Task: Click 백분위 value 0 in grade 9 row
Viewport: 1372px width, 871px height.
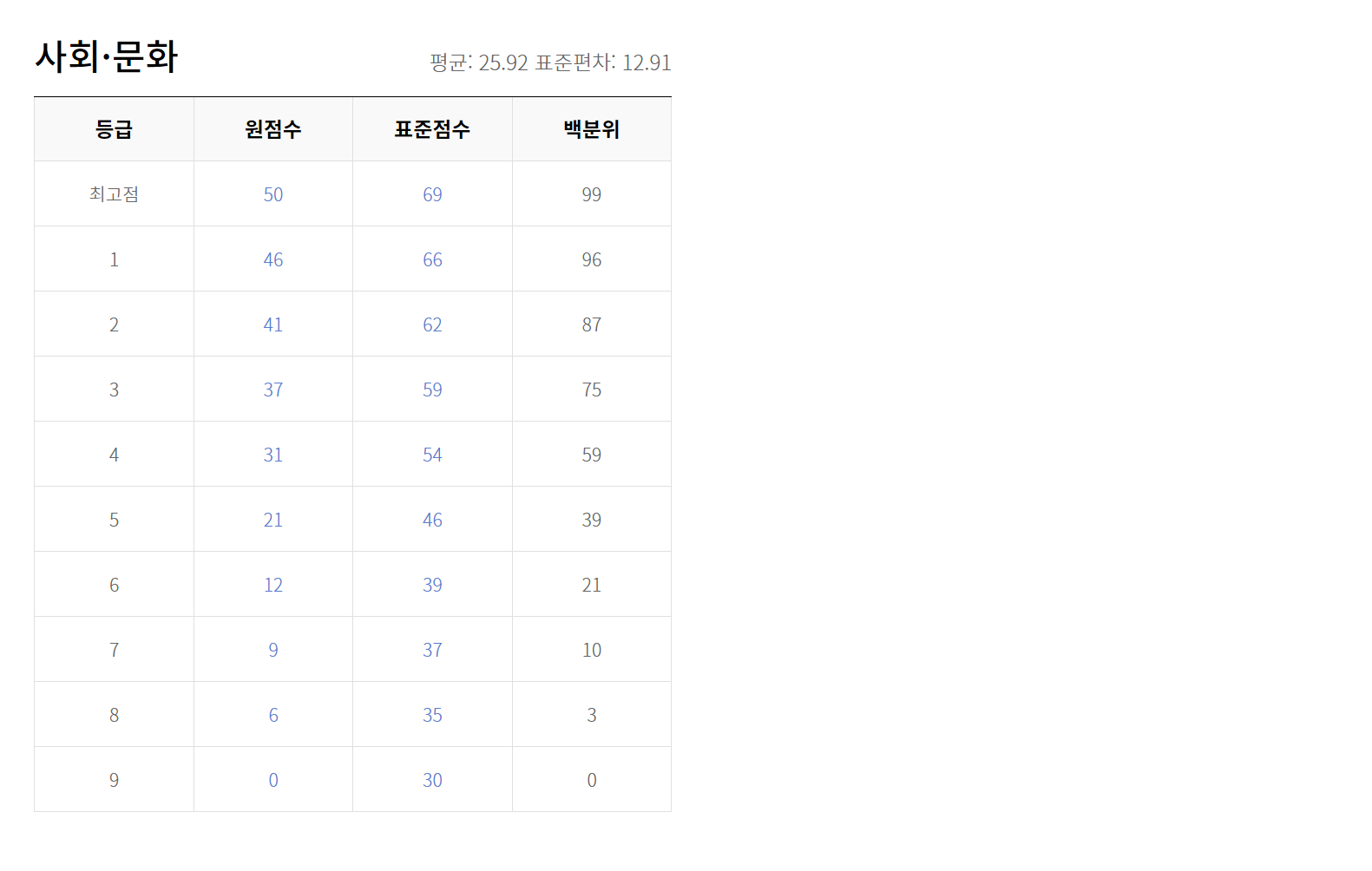Action: (x=592, y=780)
